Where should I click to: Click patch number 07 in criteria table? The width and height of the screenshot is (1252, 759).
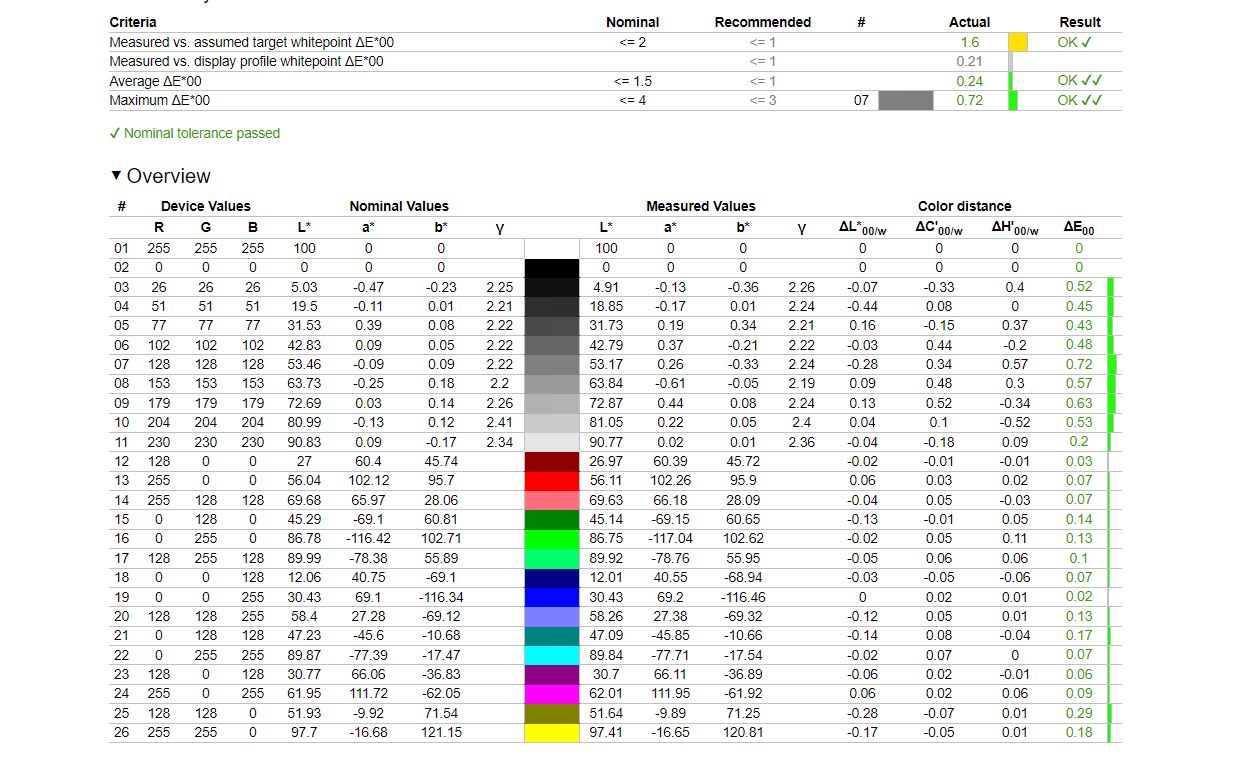click(x=861, y=100)
